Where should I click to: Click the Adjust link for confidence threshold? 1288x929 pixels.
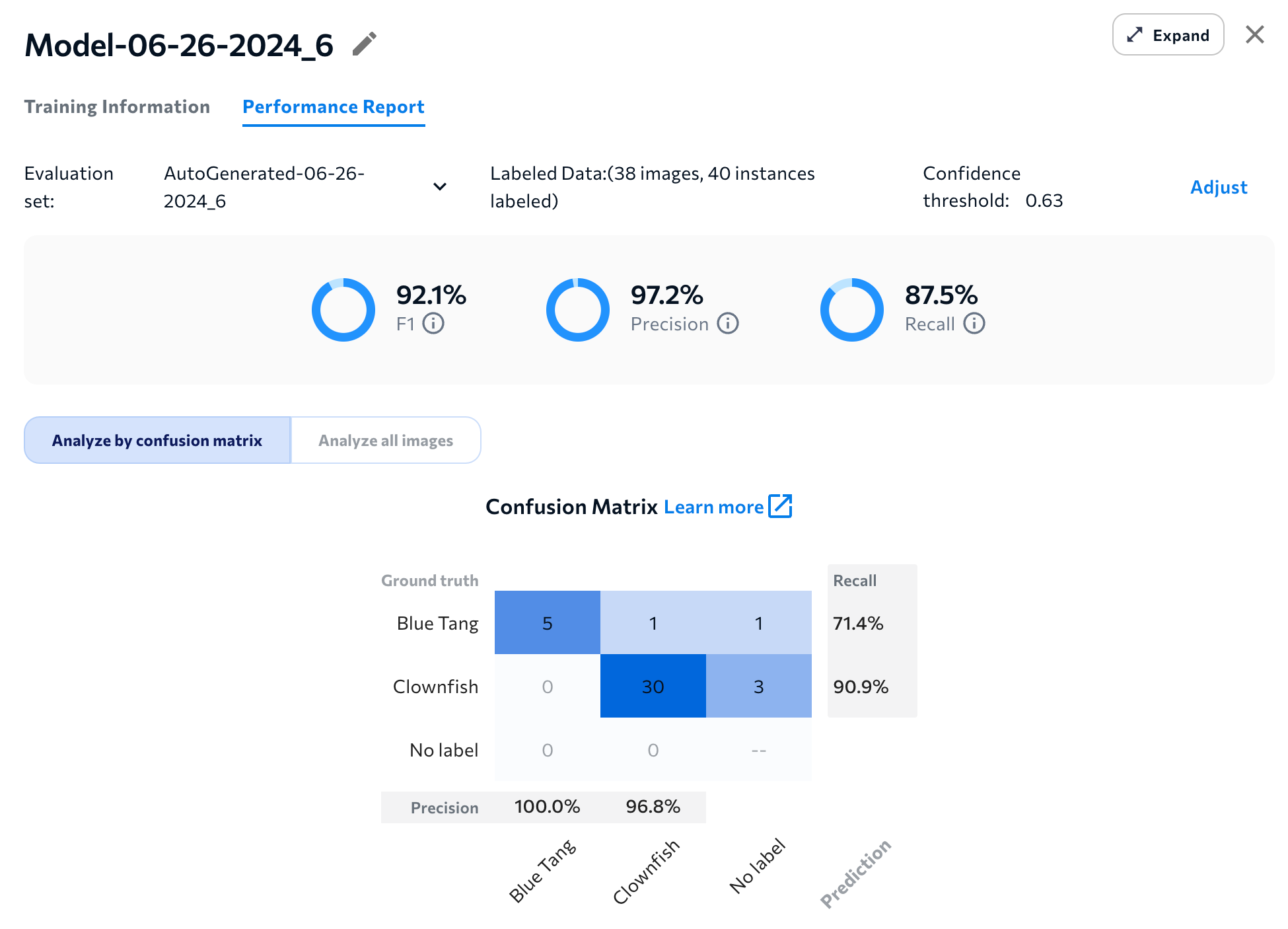pos(1219,187)
